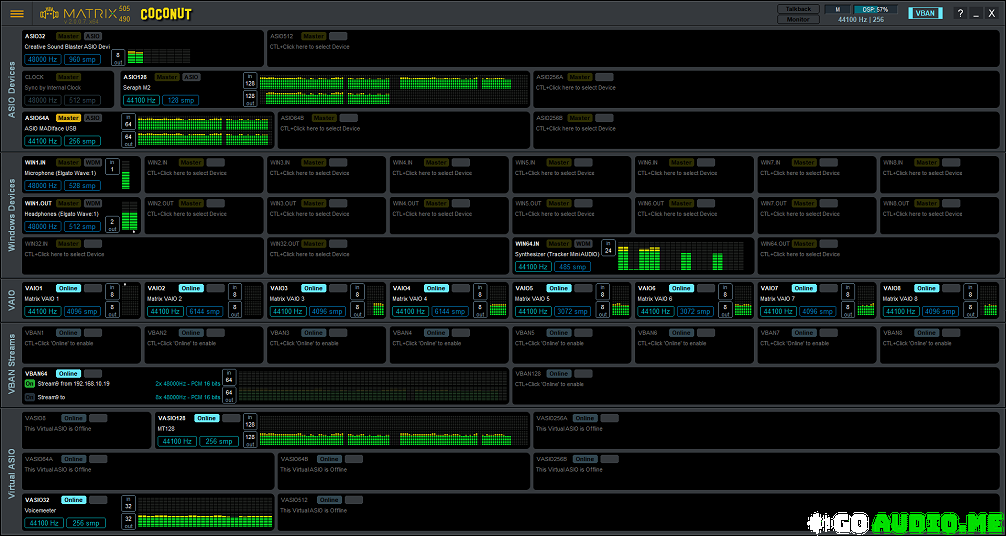Screen dimensions: 1006x536
Task: Toggle Online for offline VBAN1 stream
Action: pos(68,333)
